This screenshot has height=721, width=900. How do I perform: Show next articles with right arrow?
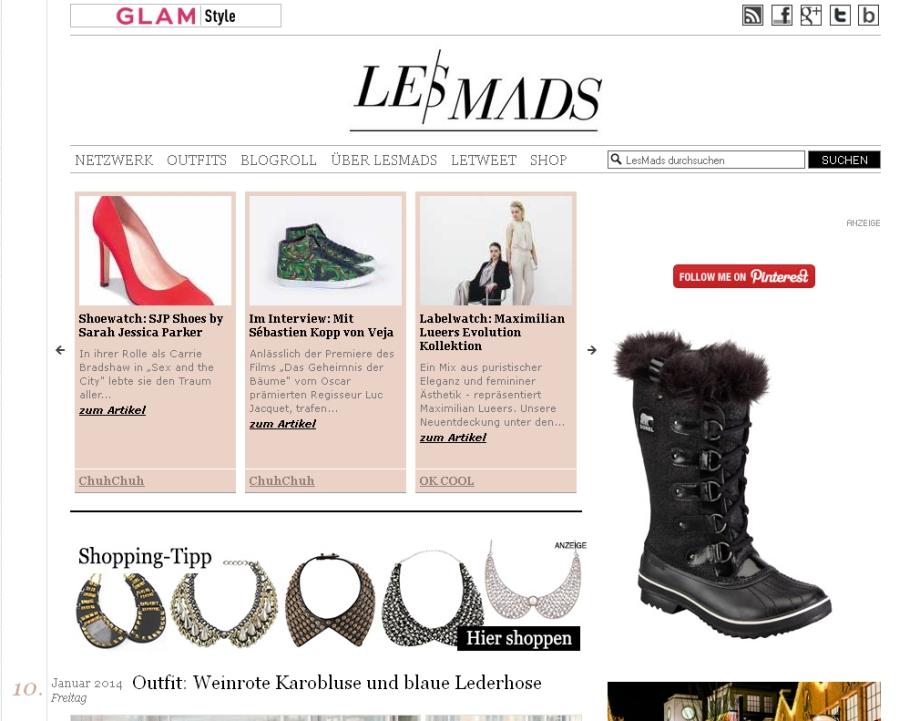[x=592, y=350]
